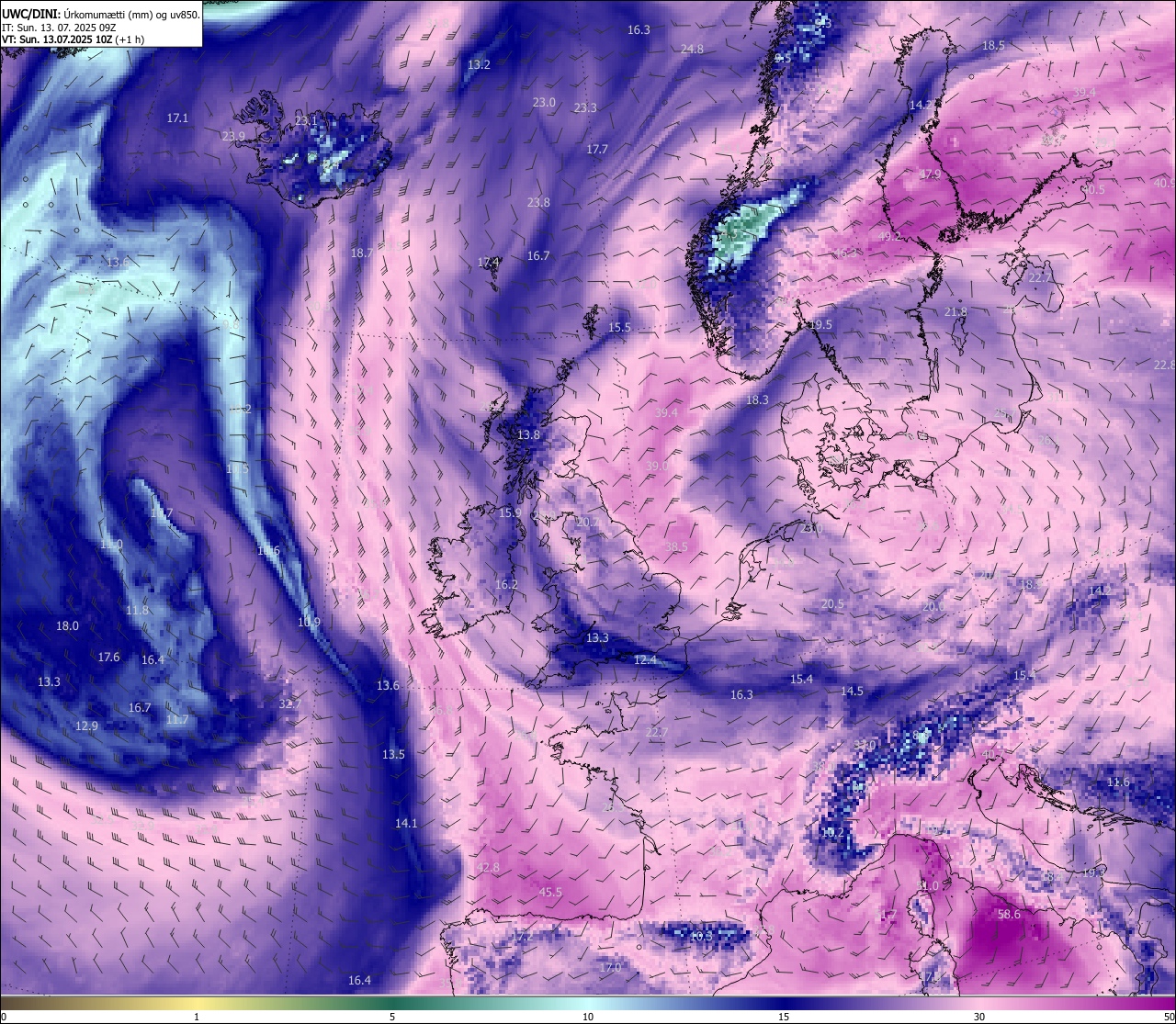This screenshot has height=1024, width=1176.
Task: Click the 31.0 value near Corsica
Action: coord(928,886)
